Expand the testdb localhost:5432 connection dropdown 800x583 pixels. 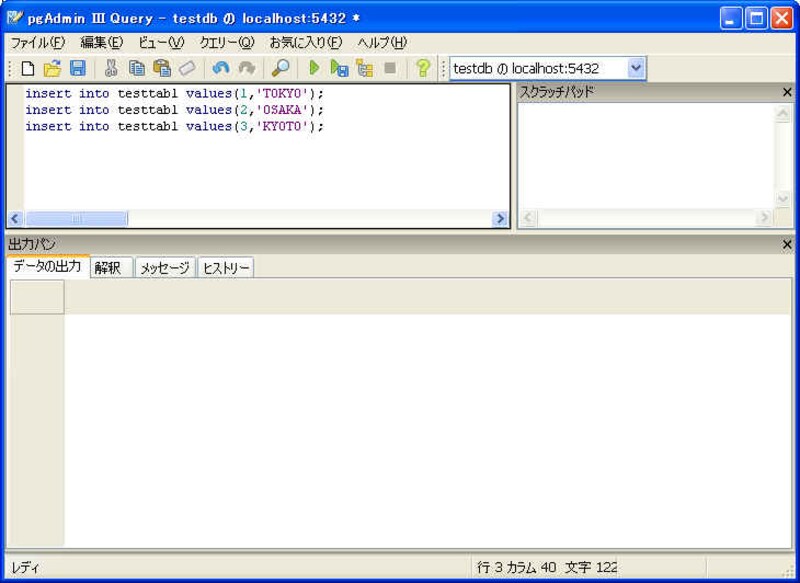pos(636,69)
